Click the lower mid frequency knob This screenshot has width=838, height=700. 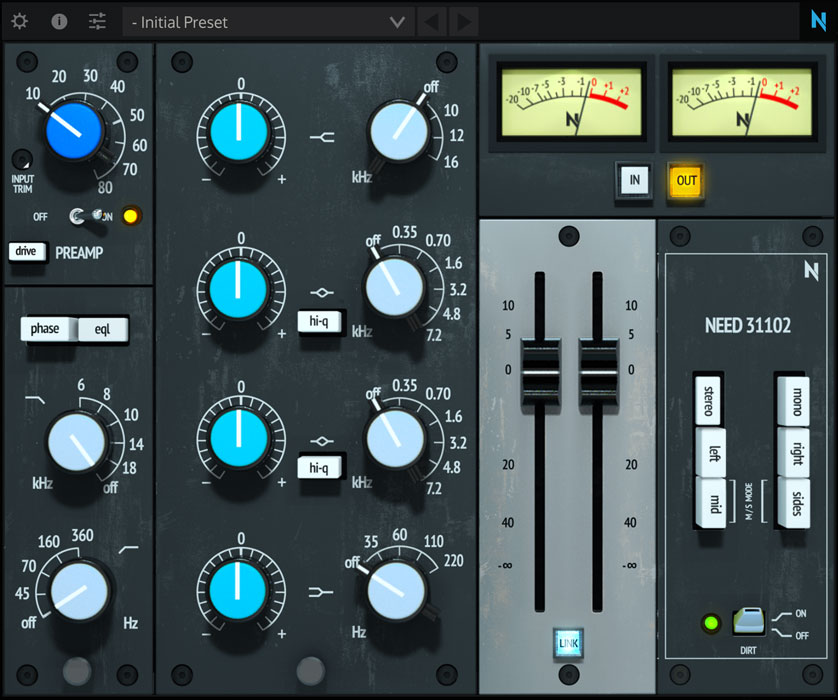(x=394, y=439)
